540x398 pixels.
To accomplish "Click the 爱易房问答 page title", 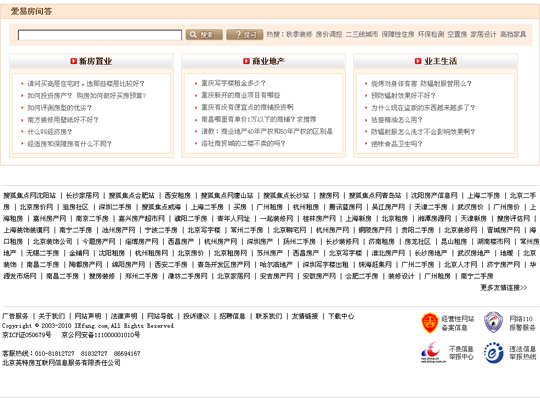I will tap(31, 11).
